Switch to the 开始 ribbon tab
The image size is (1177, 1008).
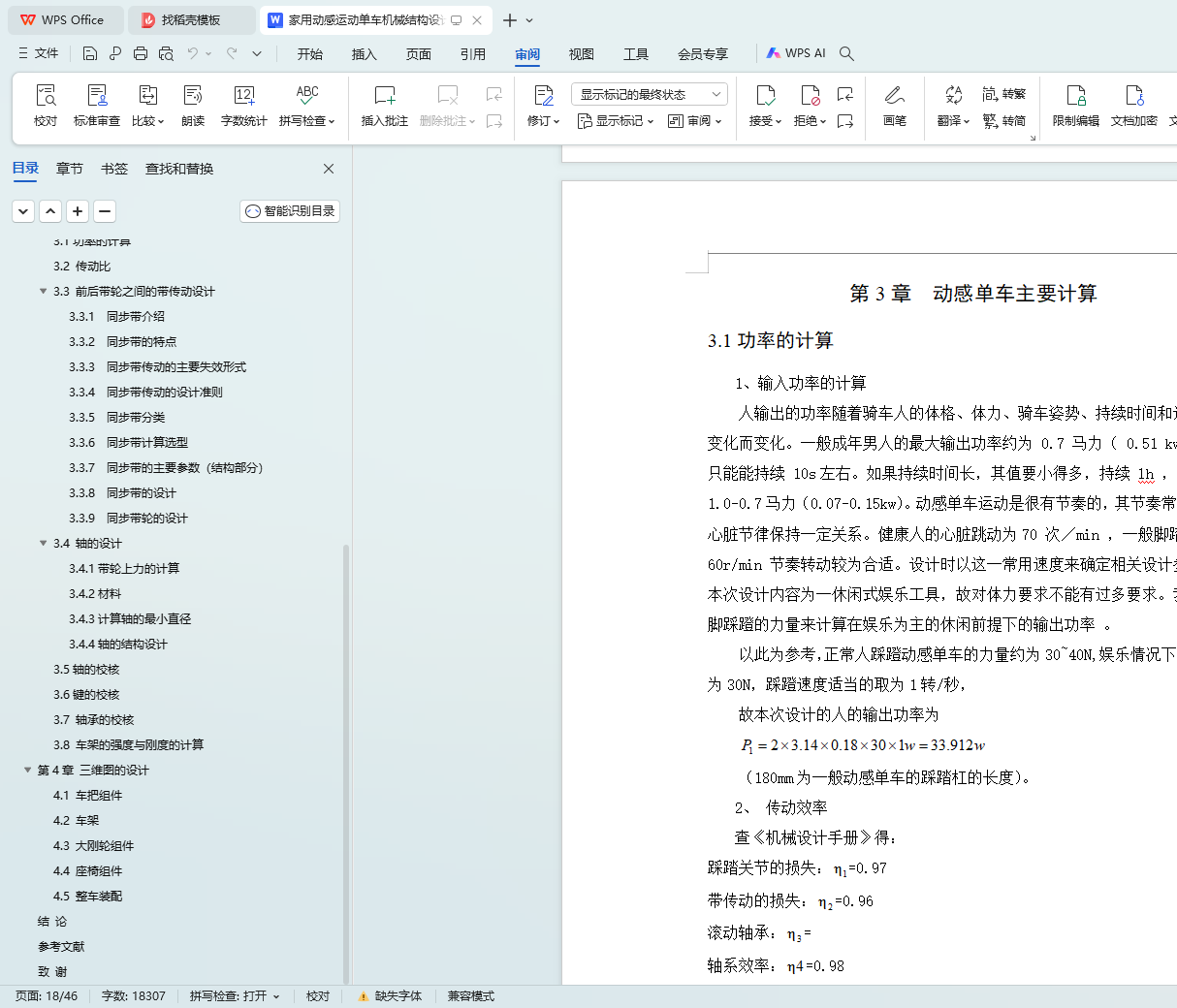(x=310, y=54)
